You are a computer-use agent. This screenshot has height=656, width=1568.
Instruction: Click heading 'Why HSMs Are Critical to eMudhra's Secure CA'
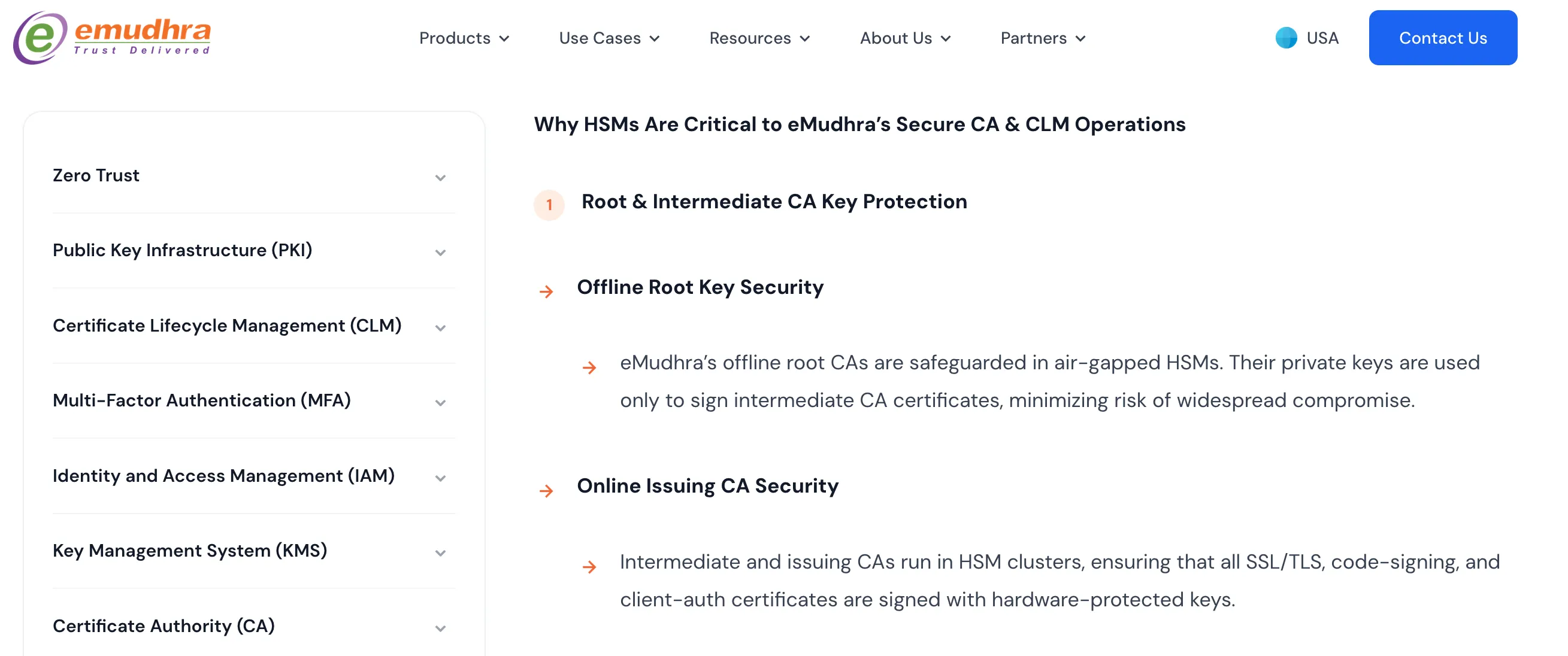(x=859, y=124)
